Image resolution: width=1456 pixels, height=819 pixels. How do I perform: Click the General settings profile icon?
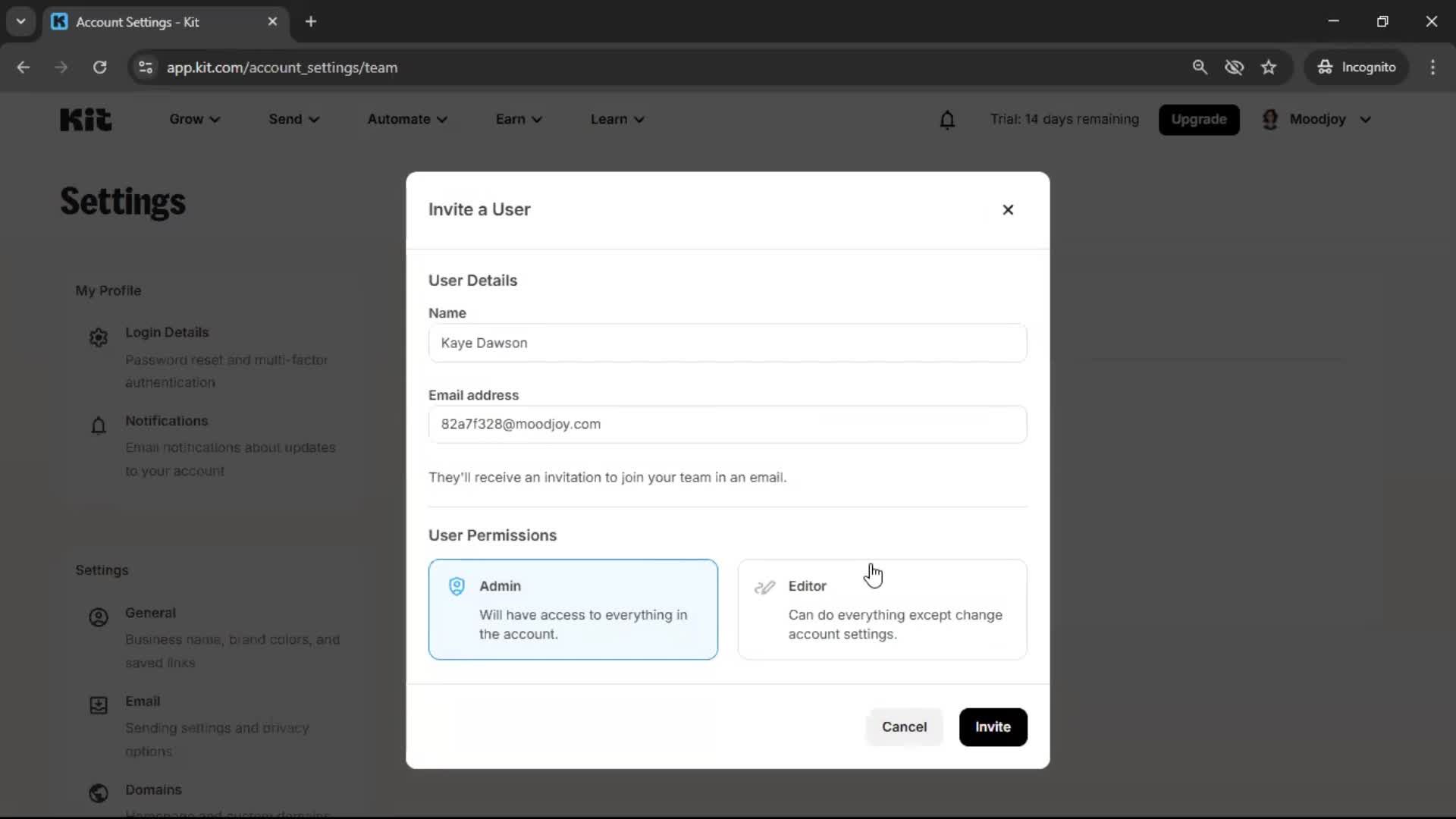(x=98, y=617)
